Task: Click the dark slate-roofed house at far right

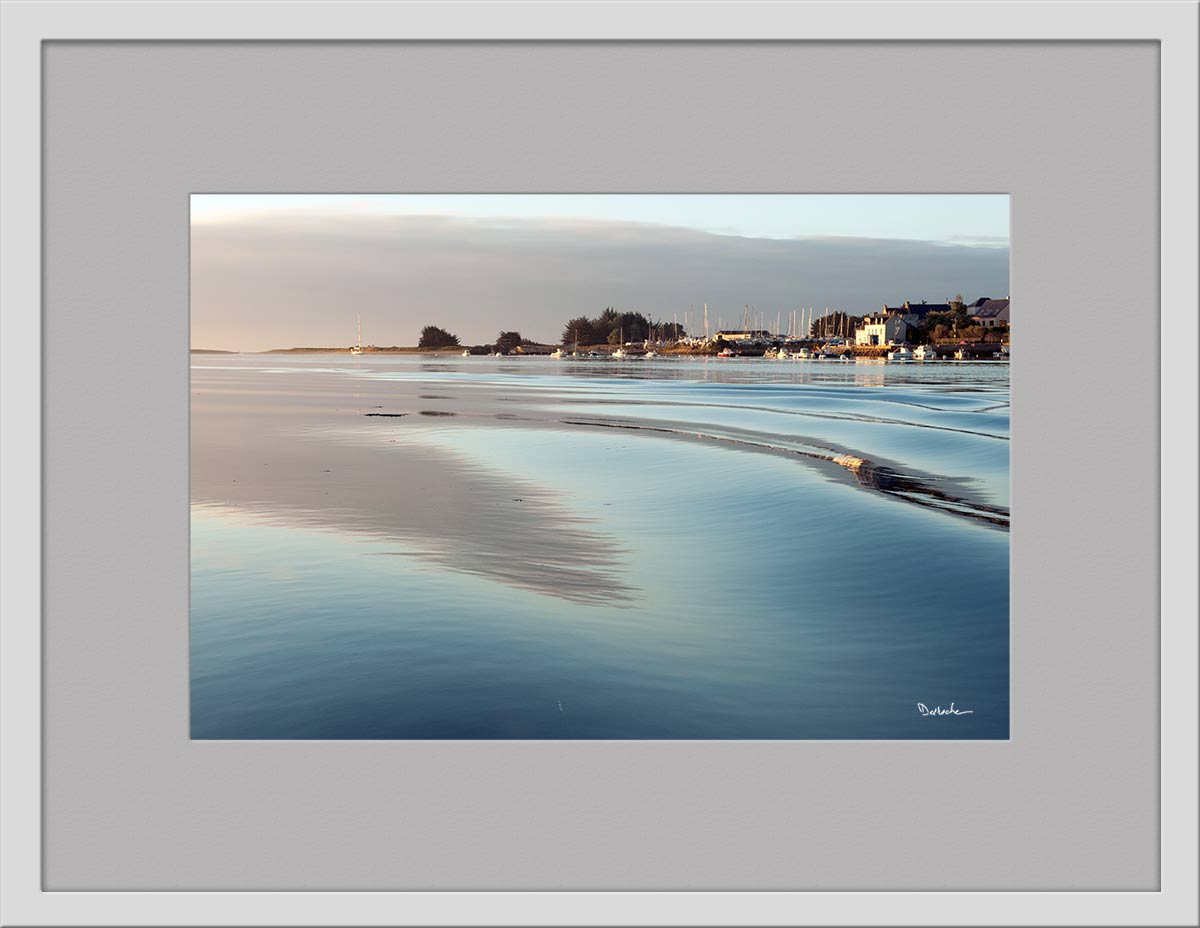Action: coord(990,311)
